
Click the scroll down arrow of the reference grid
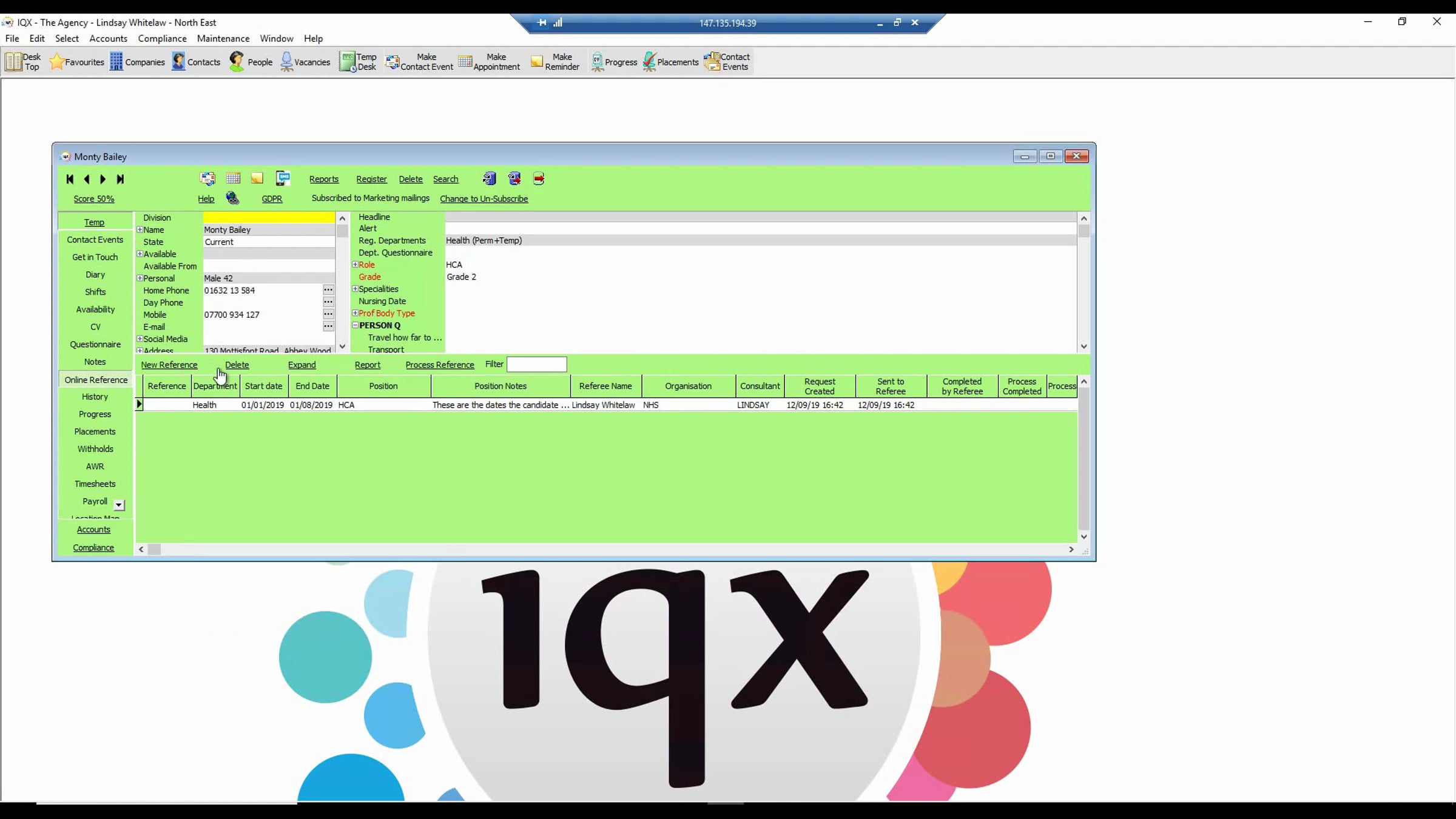[1084, 537]
